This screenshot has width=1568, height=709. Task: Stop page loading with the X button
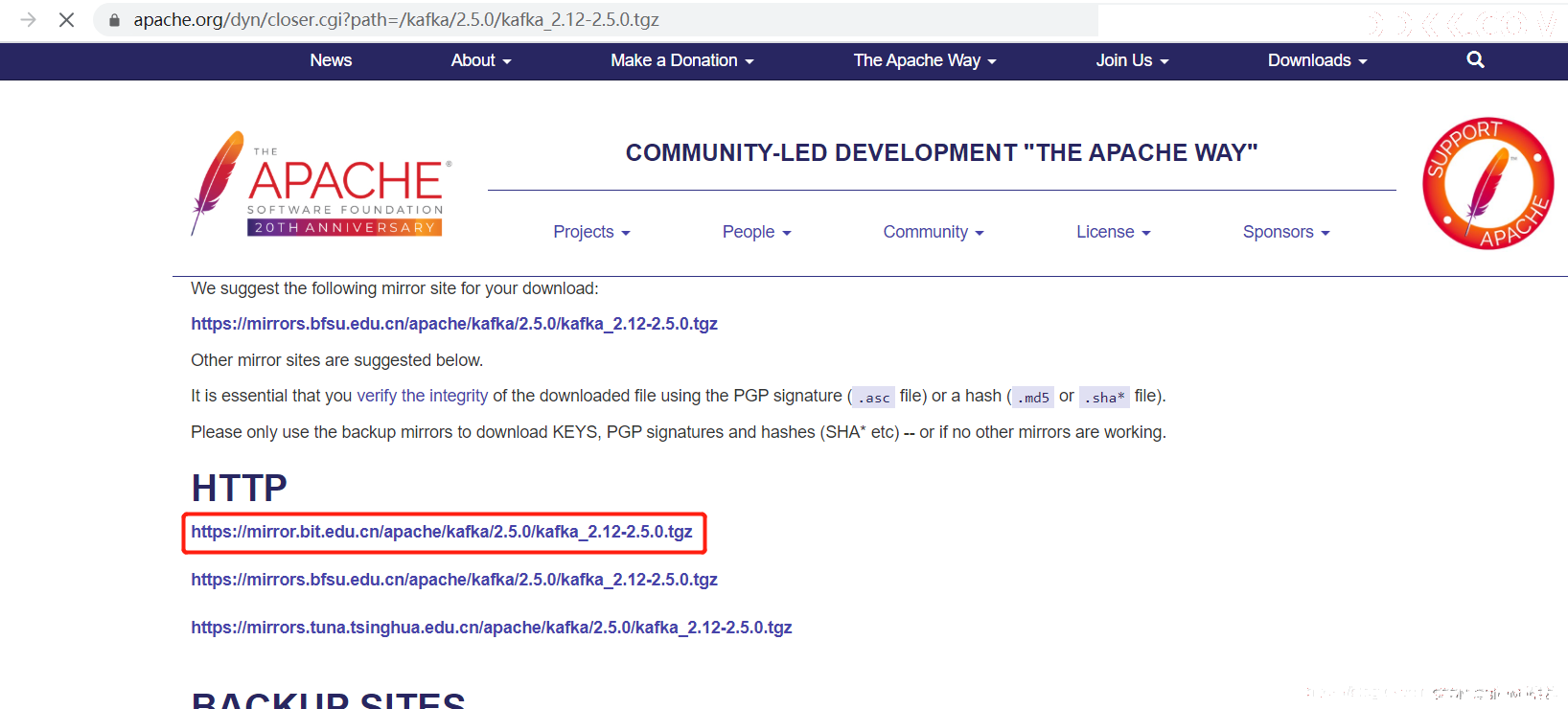[66, 19]
